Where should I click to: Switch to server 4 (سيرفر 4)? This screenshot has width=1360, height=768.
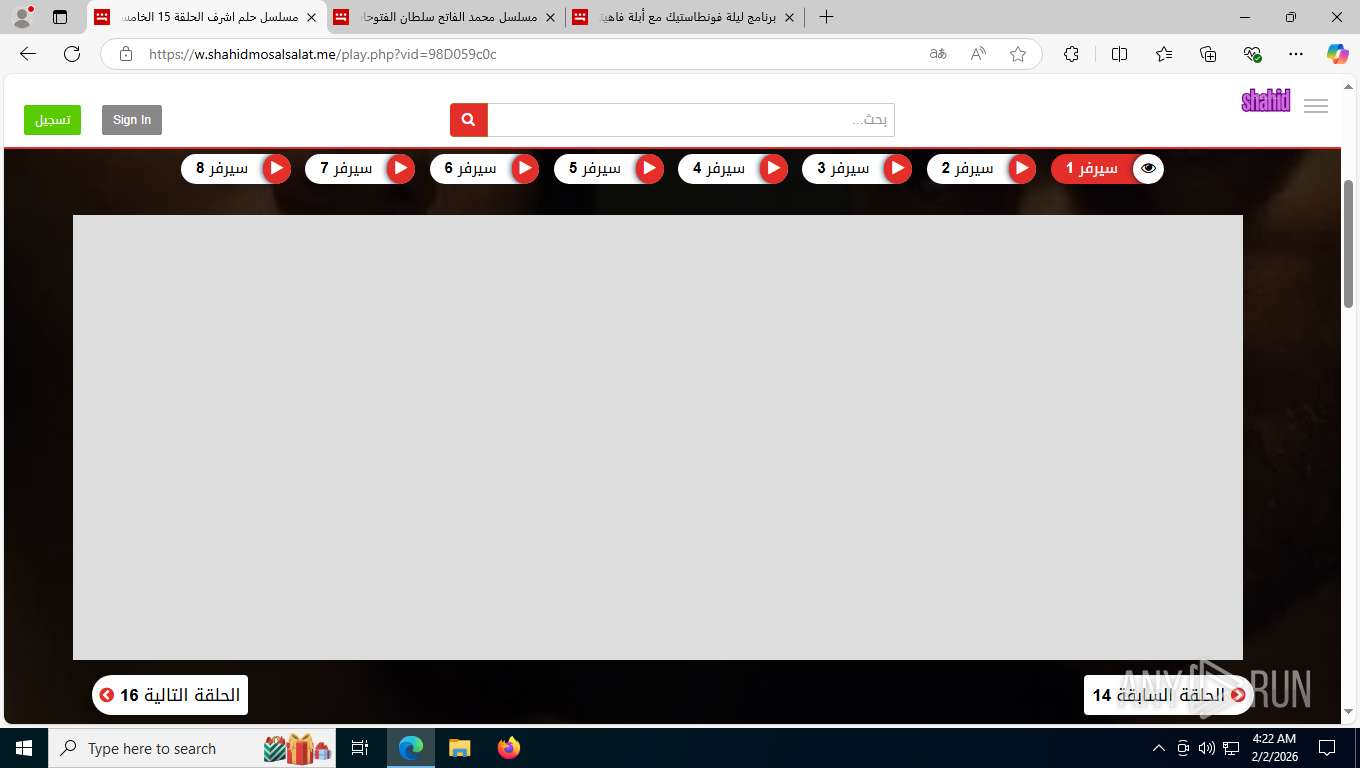click(733, 168)
